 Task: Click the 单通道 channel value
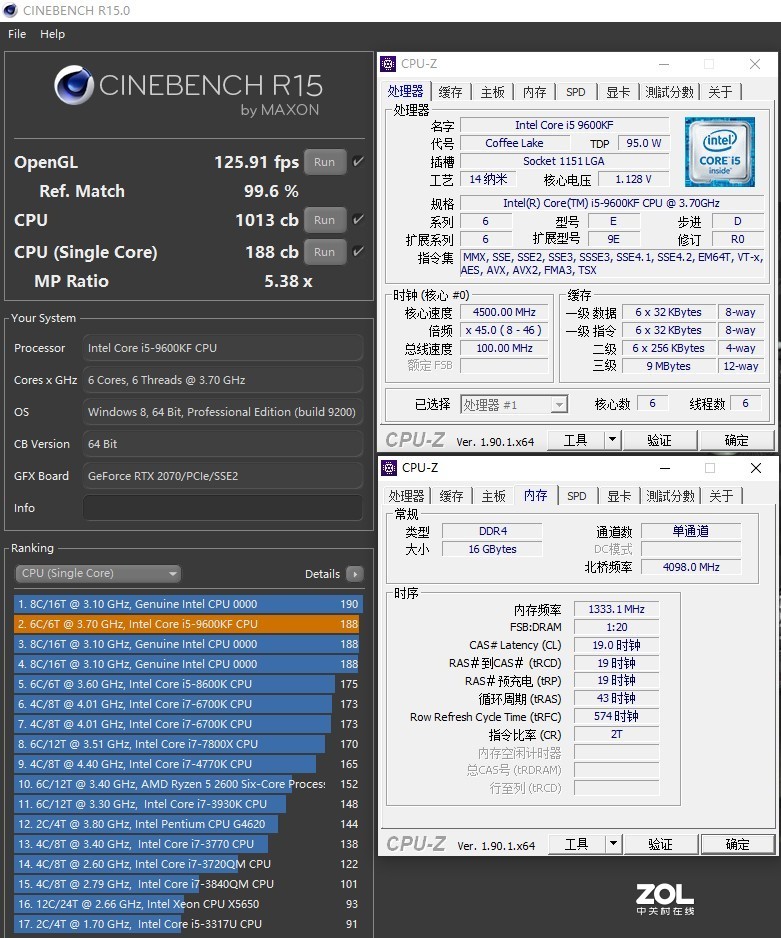[691, 531]
